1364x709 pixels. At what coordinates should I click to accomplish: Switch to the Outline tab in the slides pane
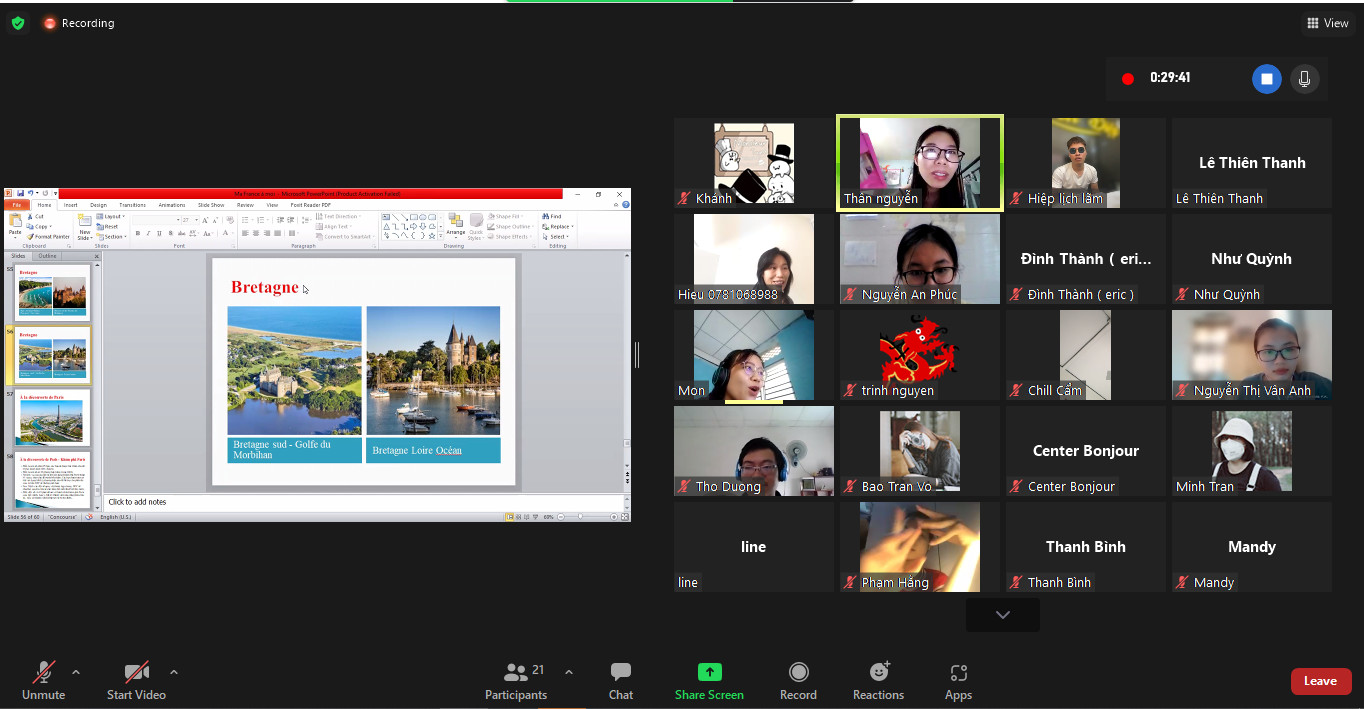click(48, 257)
